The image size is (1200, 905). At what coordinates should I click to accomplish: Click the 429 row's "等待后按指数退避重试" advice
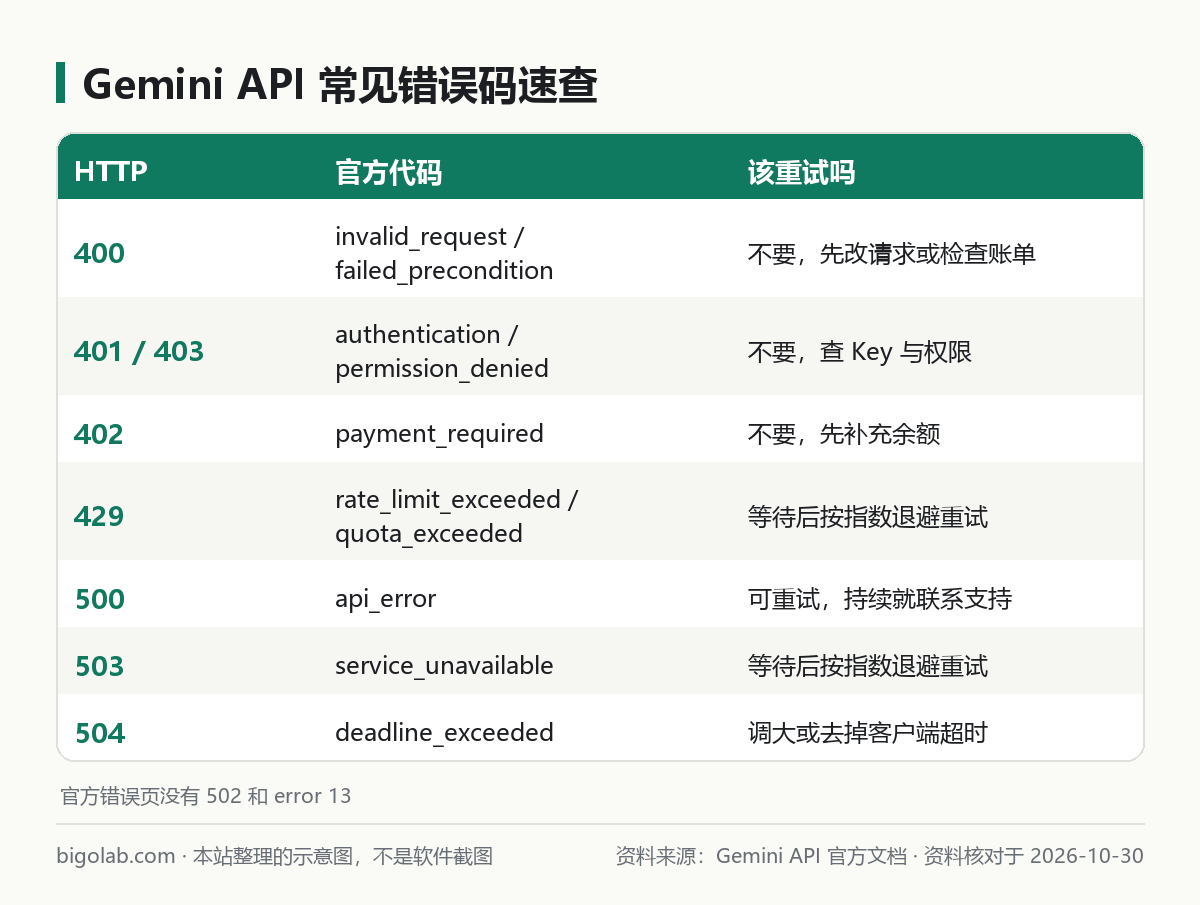pos(868,517)
